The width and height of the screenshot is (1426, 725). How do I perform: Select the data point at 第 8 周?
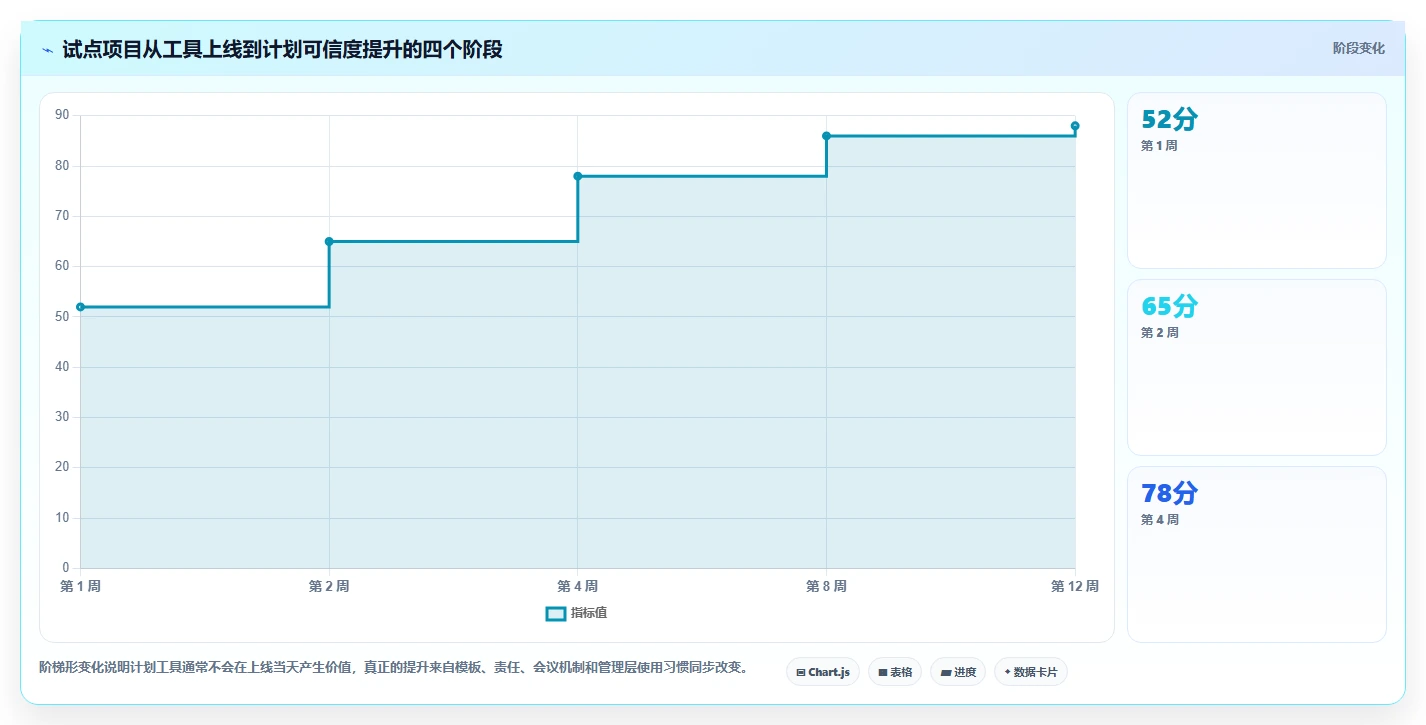click(826, 136)
